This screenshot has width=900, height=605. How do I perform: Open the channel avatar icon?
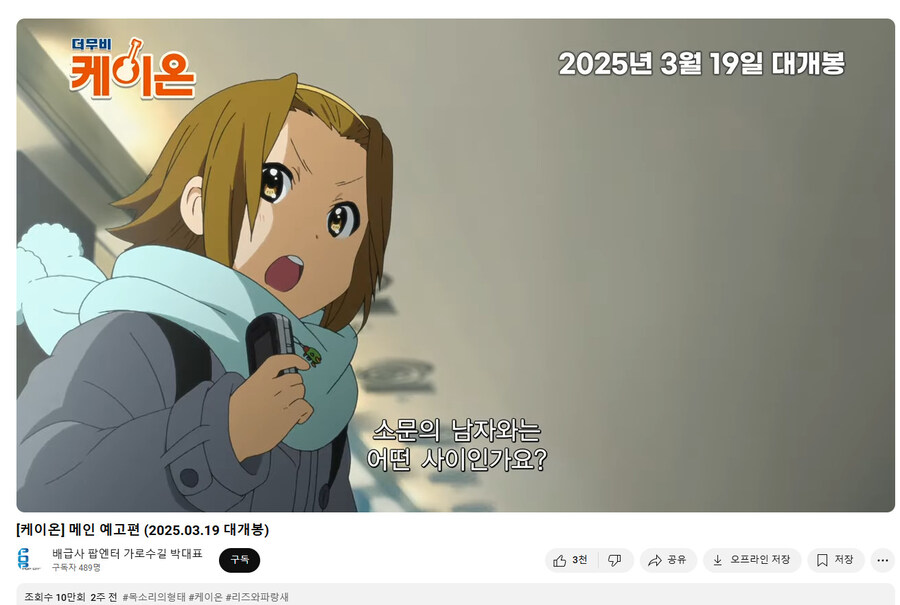[x=28, y=559]
